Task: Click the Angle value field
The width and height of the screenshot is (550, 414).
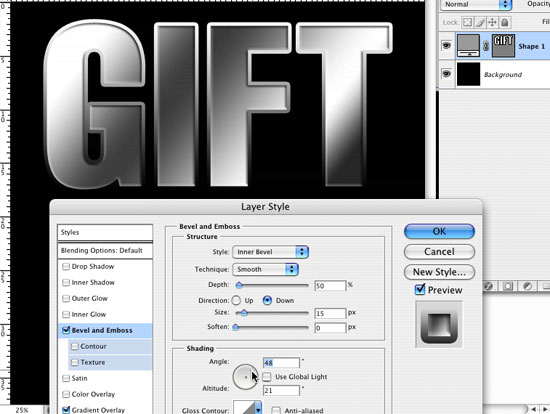Action: click(x=281, y=362)
